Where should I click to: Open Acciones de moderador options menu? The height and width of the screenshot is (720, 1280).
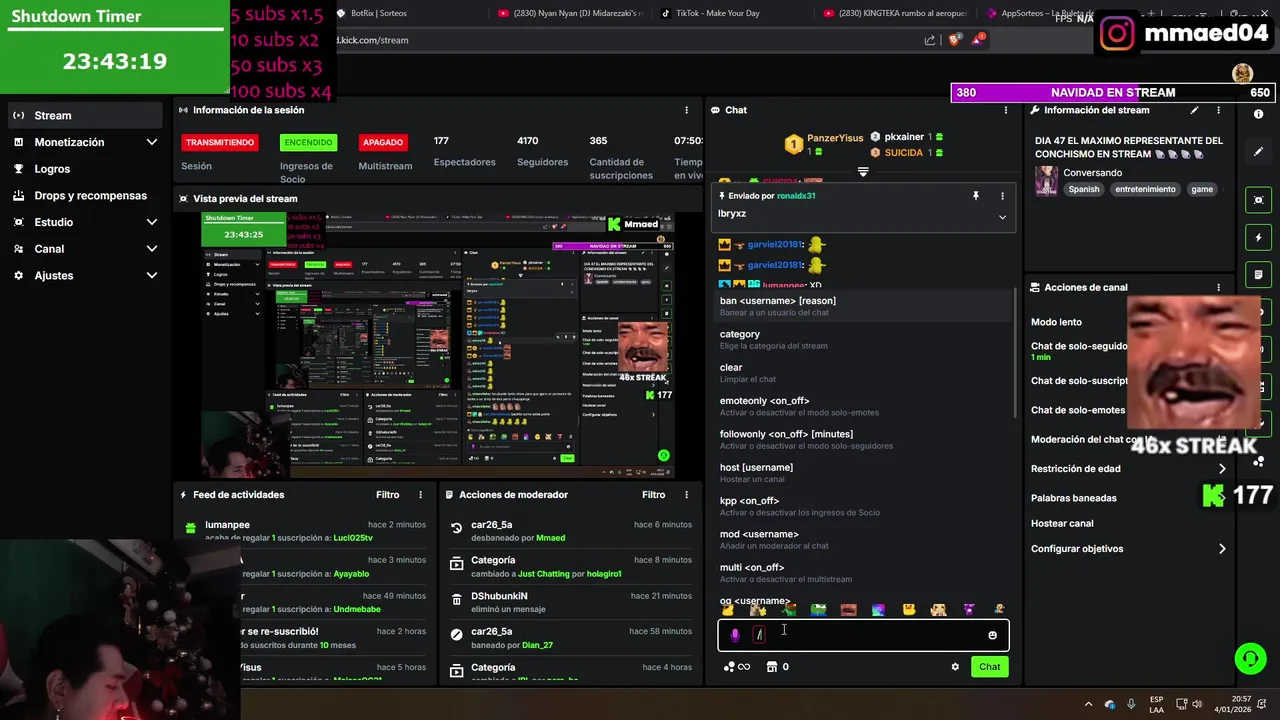pos(686,495)
